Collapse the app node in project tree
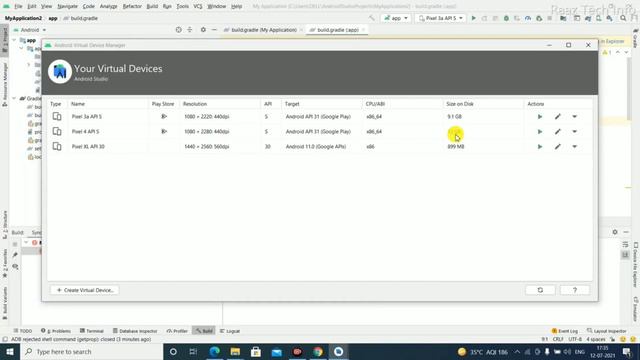Screen dimensions: 640x360 tap(15, 40)
